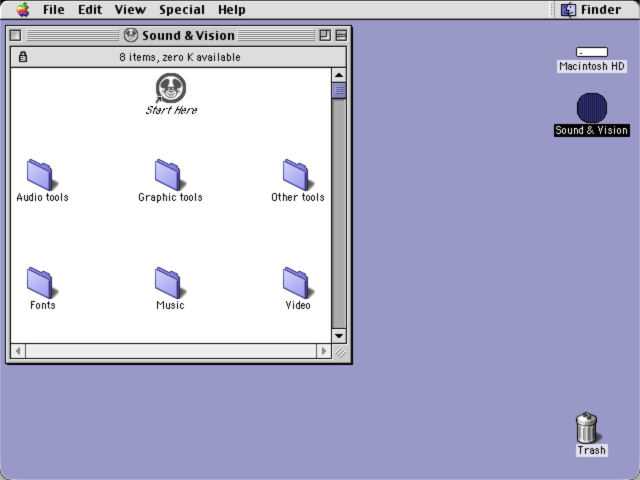This screenshot has width=640, height=480.
Task: Open the Start Here alias icon
Action: coord(171,88)
